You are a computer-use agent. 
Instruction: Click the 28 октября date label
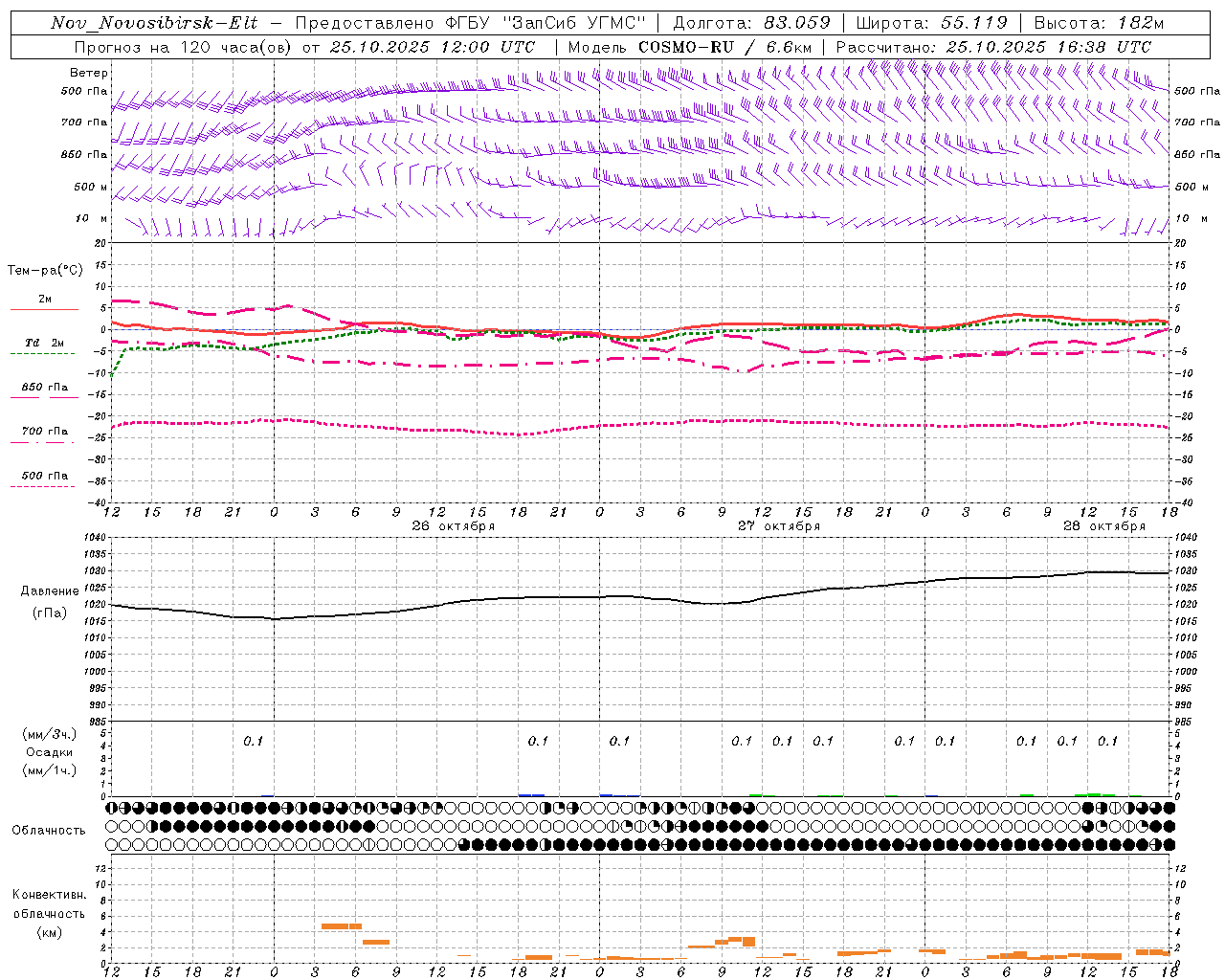coord(1104,526)
